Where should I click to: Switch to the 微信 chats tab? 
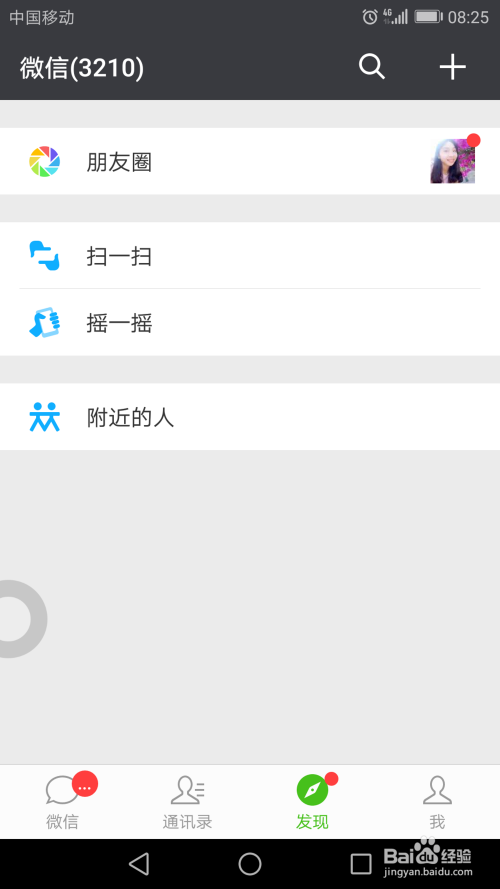tap(62, 802)
